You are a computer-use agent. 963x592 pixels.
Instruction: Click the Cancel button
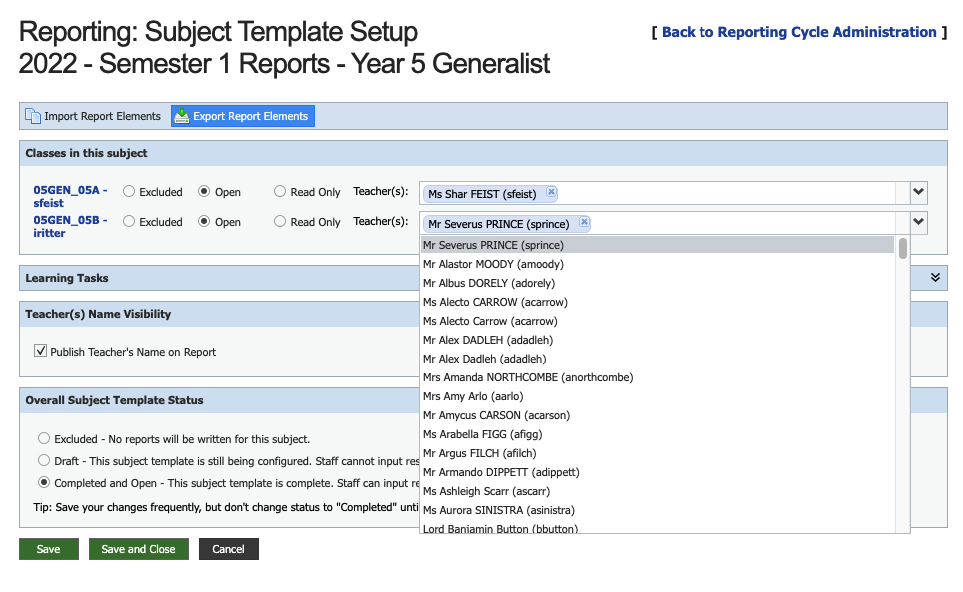(x=228, y=549)
